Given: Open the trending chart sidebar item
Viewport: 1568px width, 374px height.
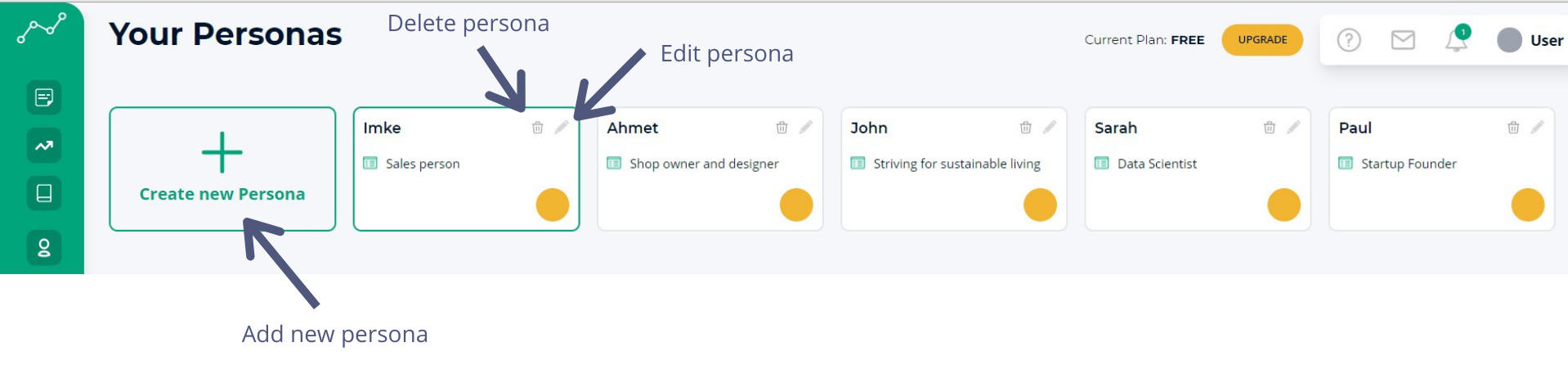Looking at the screenshot, I should (44, 146).
